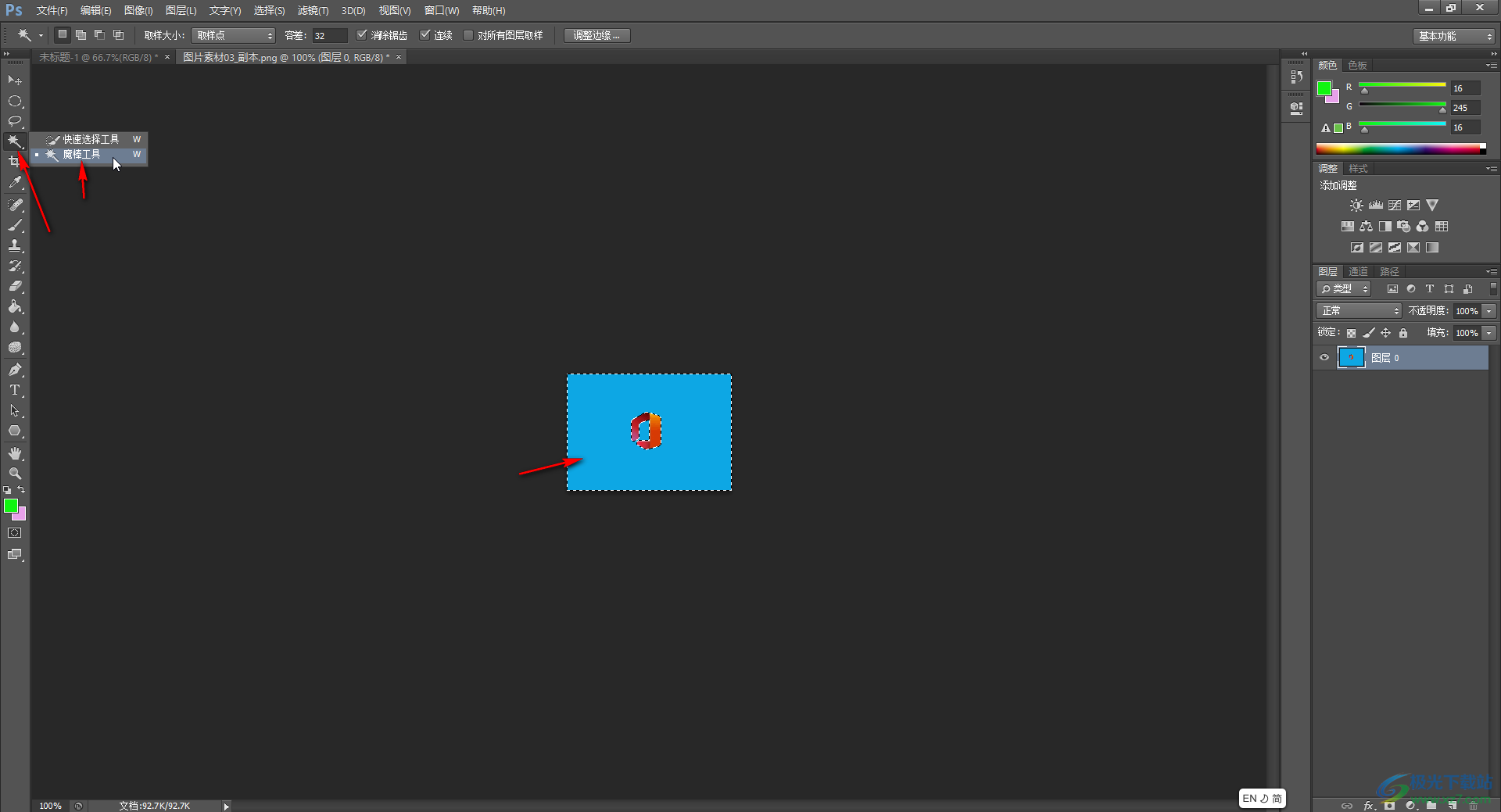1501x812 pixels.
Task: Add a Channel Mixer adjustment
Action: pos(1423,227)
